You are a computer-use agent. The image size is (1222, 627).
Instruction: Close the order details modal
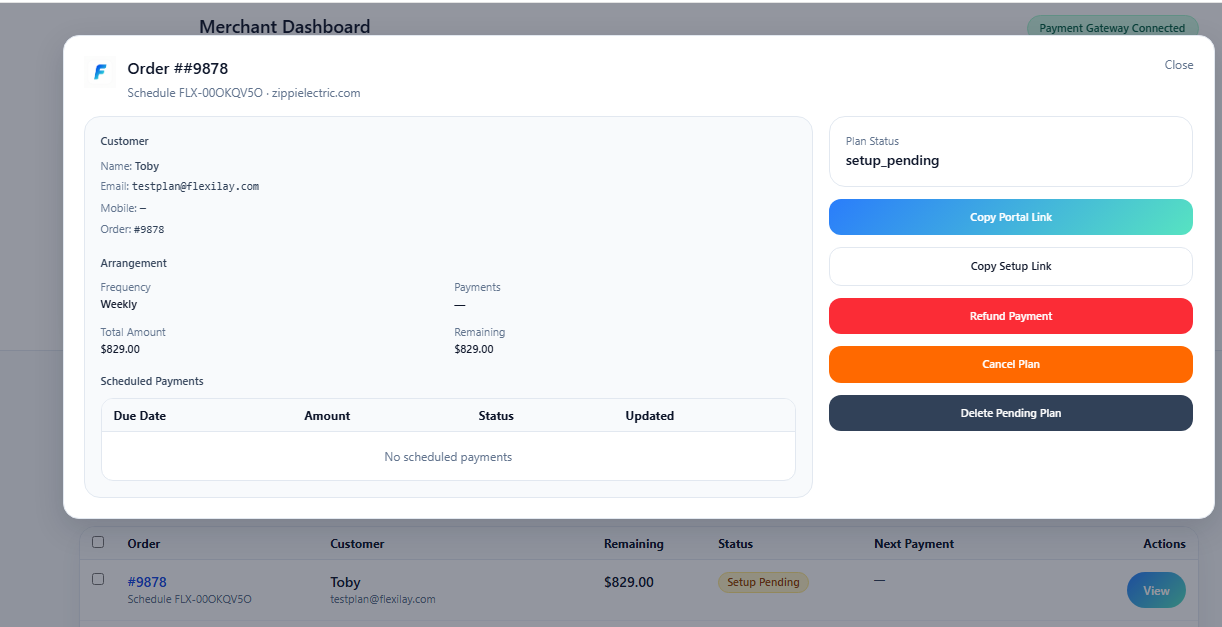click(1179, 65)
